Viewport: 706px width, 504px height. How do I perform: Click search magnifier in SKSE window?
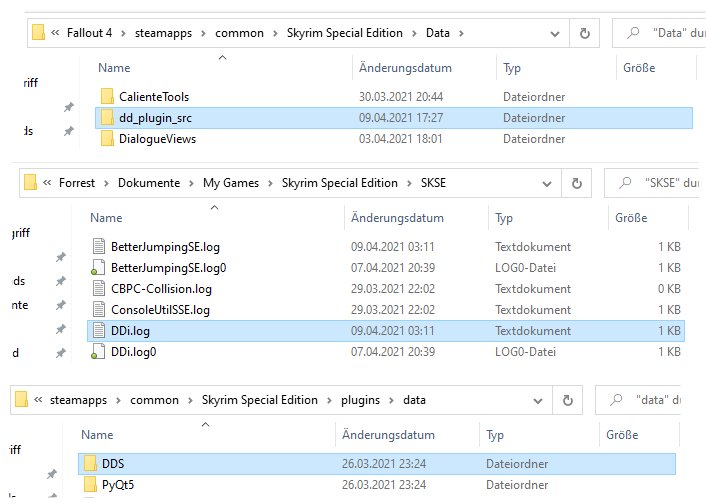coord(625,183)
